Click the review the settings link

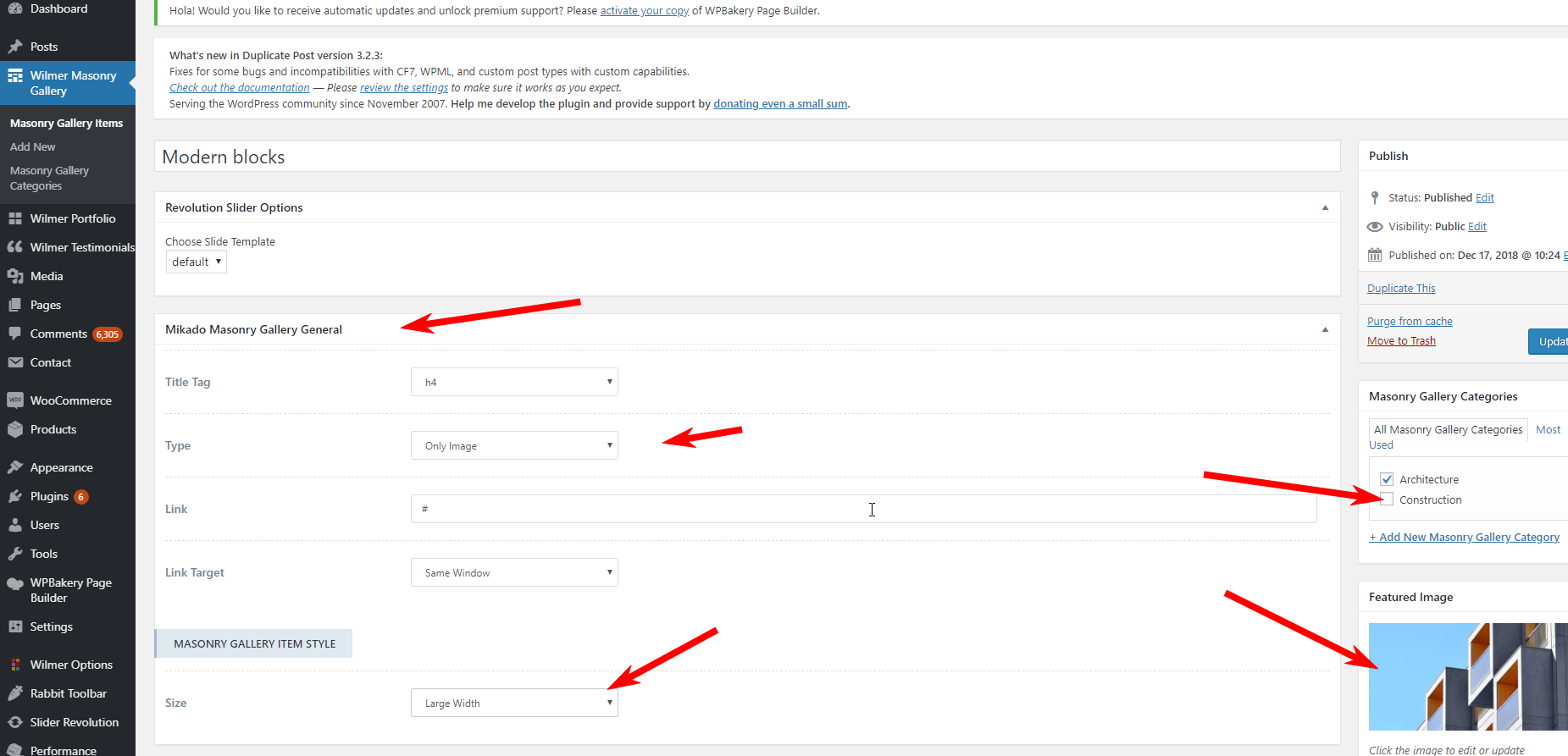[404, 87]
